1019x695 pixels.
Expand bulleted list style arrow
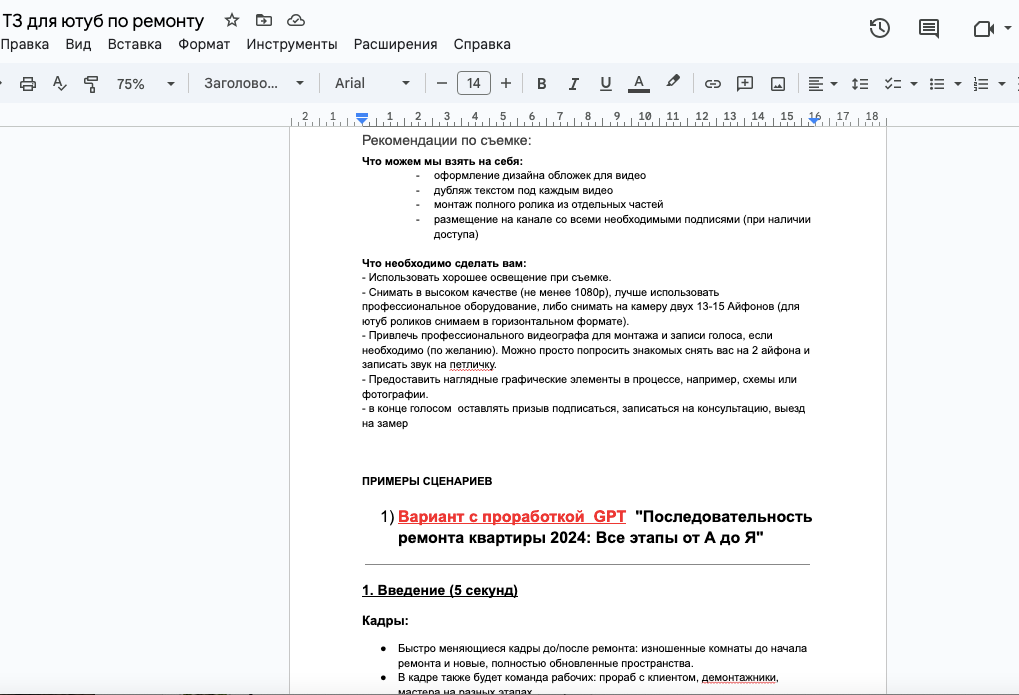pyautogui.click(x=957, y=83)
